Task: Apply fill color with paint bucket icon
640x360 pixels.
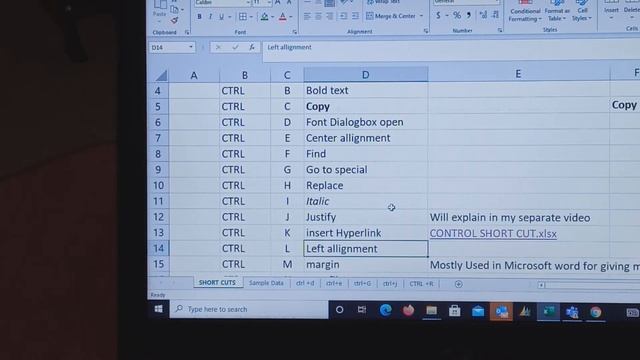Action: tap(264, 17)
